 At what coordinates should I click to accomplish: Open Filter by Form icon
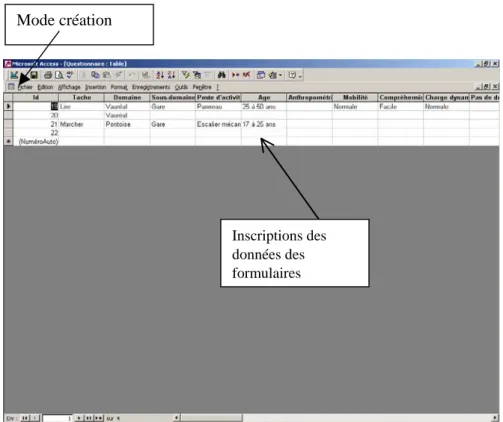pos(197,75)
